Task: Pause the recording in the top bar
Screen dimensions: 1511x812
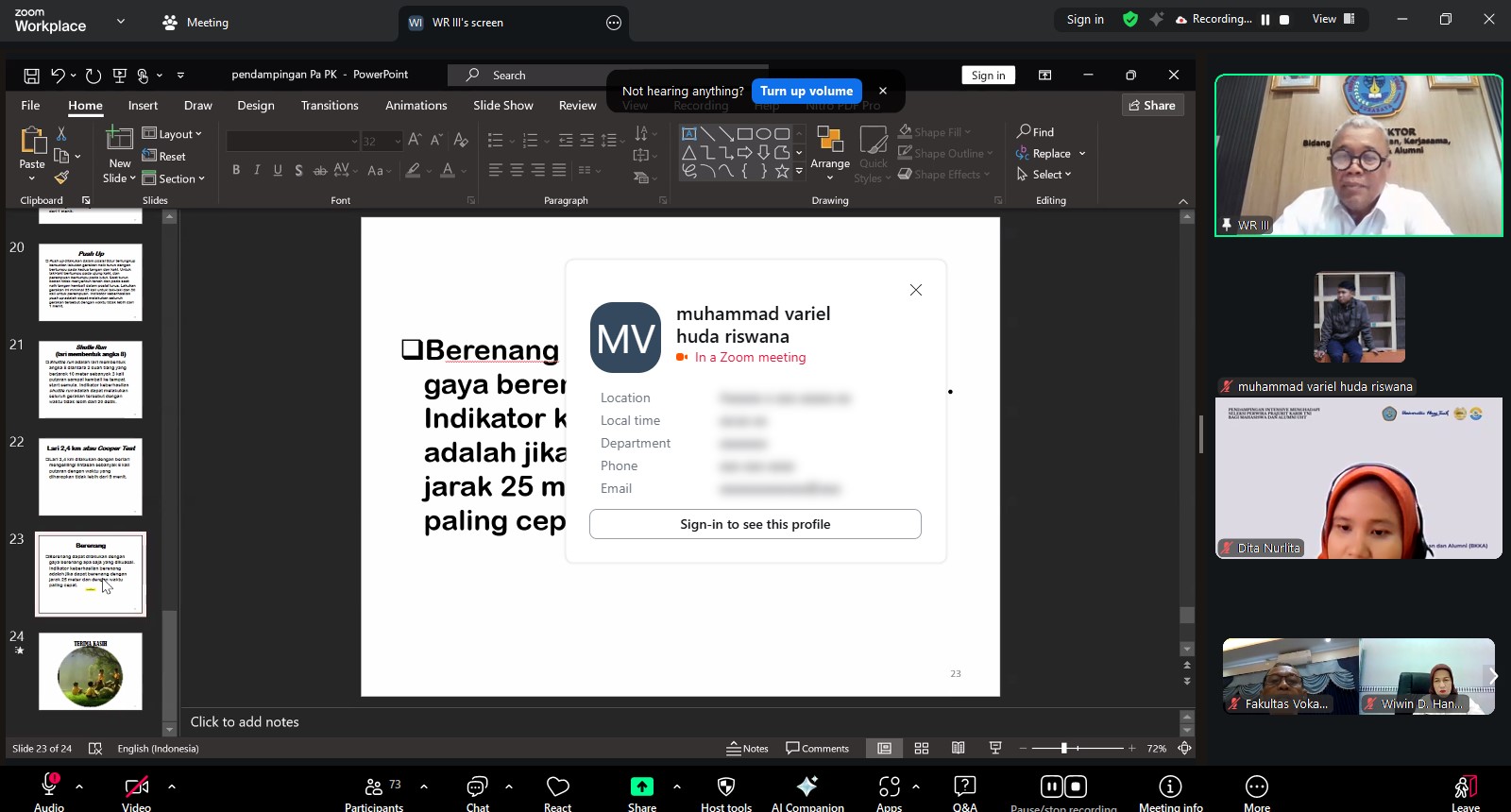Action: 1265,20
